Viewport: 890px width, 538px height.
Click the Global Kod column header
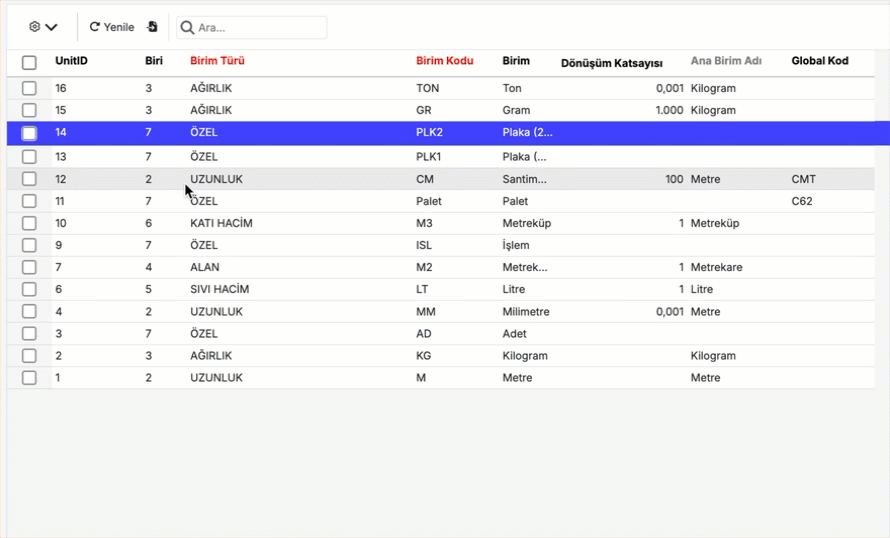tap(819, 61)
